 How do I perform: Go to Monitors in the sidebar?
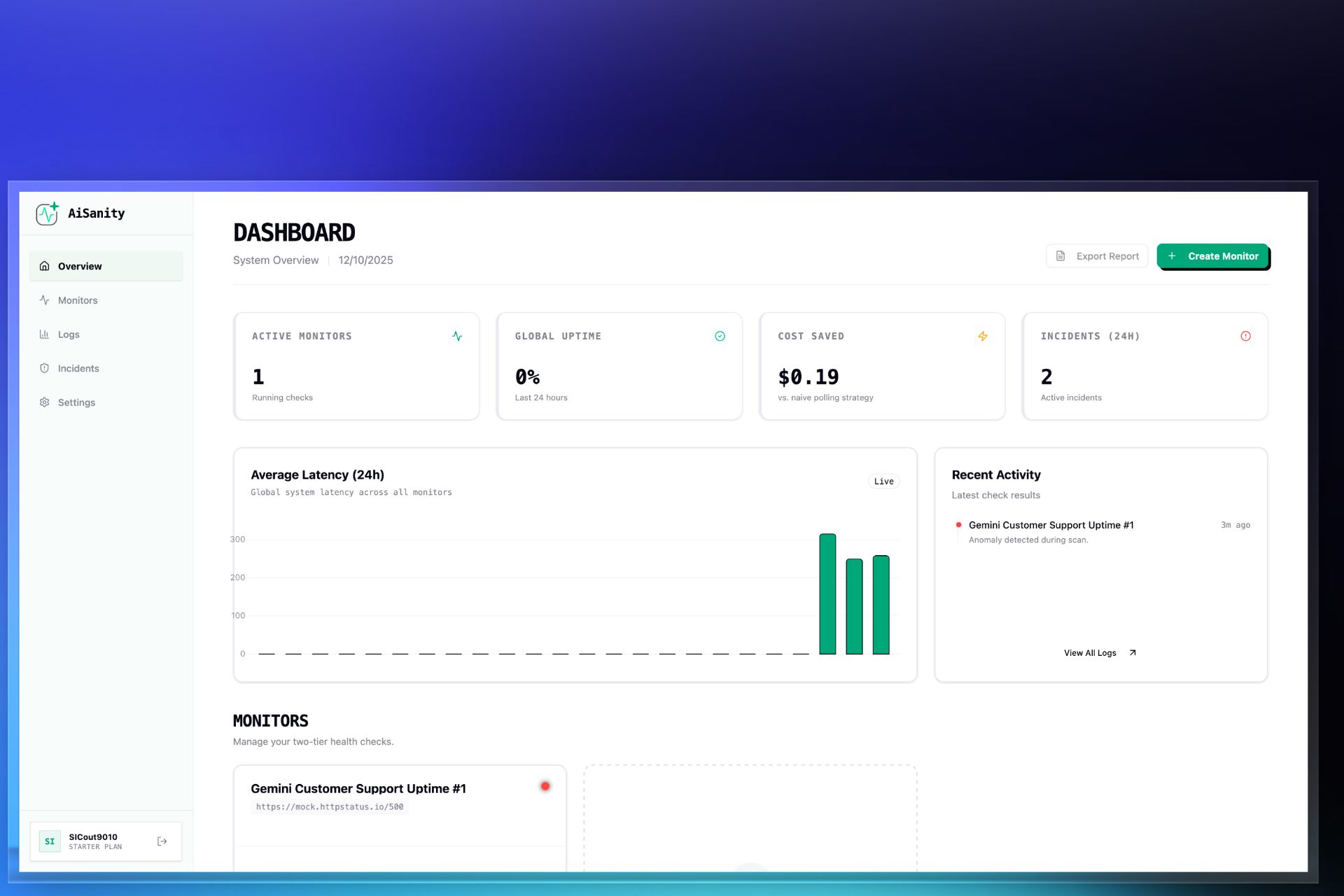(77, 300)
